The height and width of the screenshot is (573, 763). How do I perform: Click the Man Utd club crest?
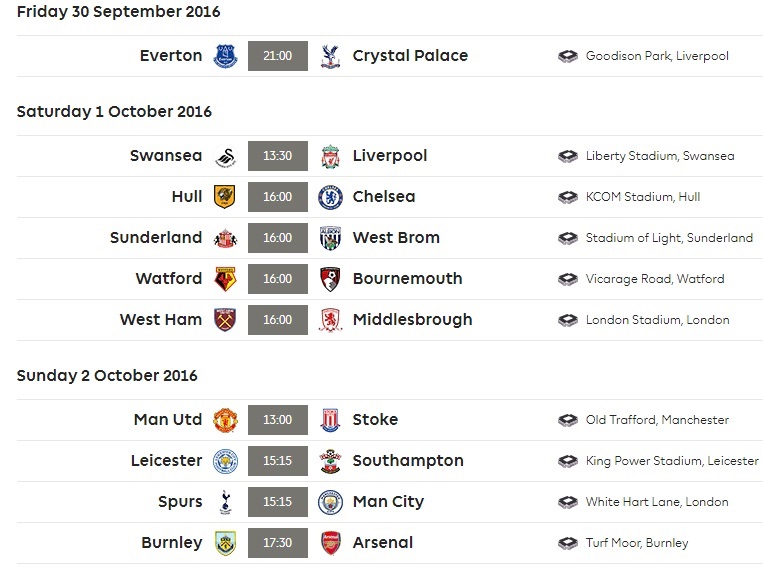pos(225,420)
